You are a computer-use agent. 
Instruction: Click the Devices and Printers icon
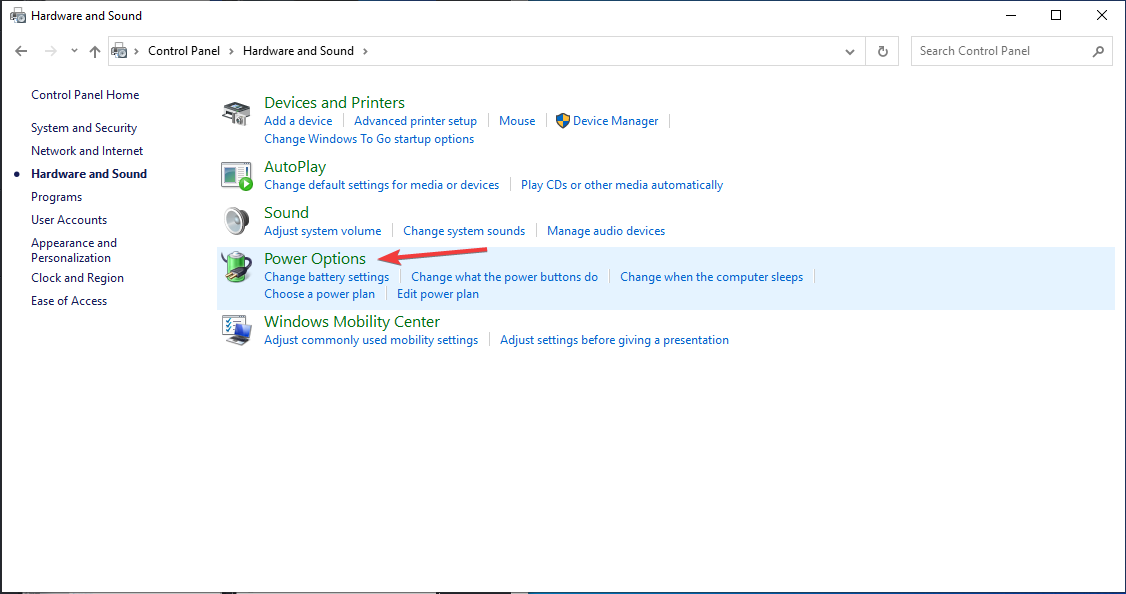pos(236,112)
